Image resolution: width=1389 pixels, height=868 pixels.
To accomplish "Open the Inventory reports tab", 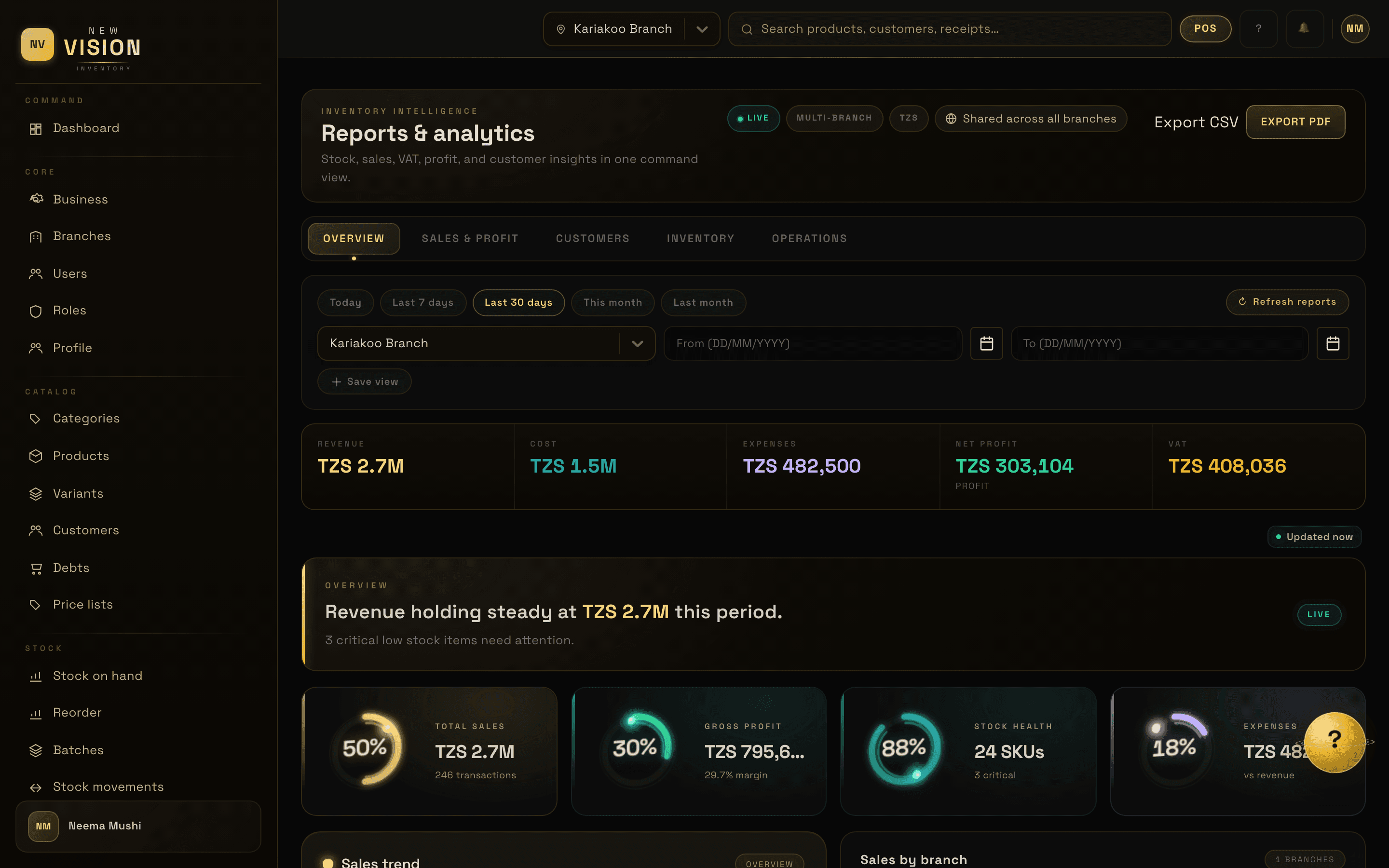I will [700, 239].
